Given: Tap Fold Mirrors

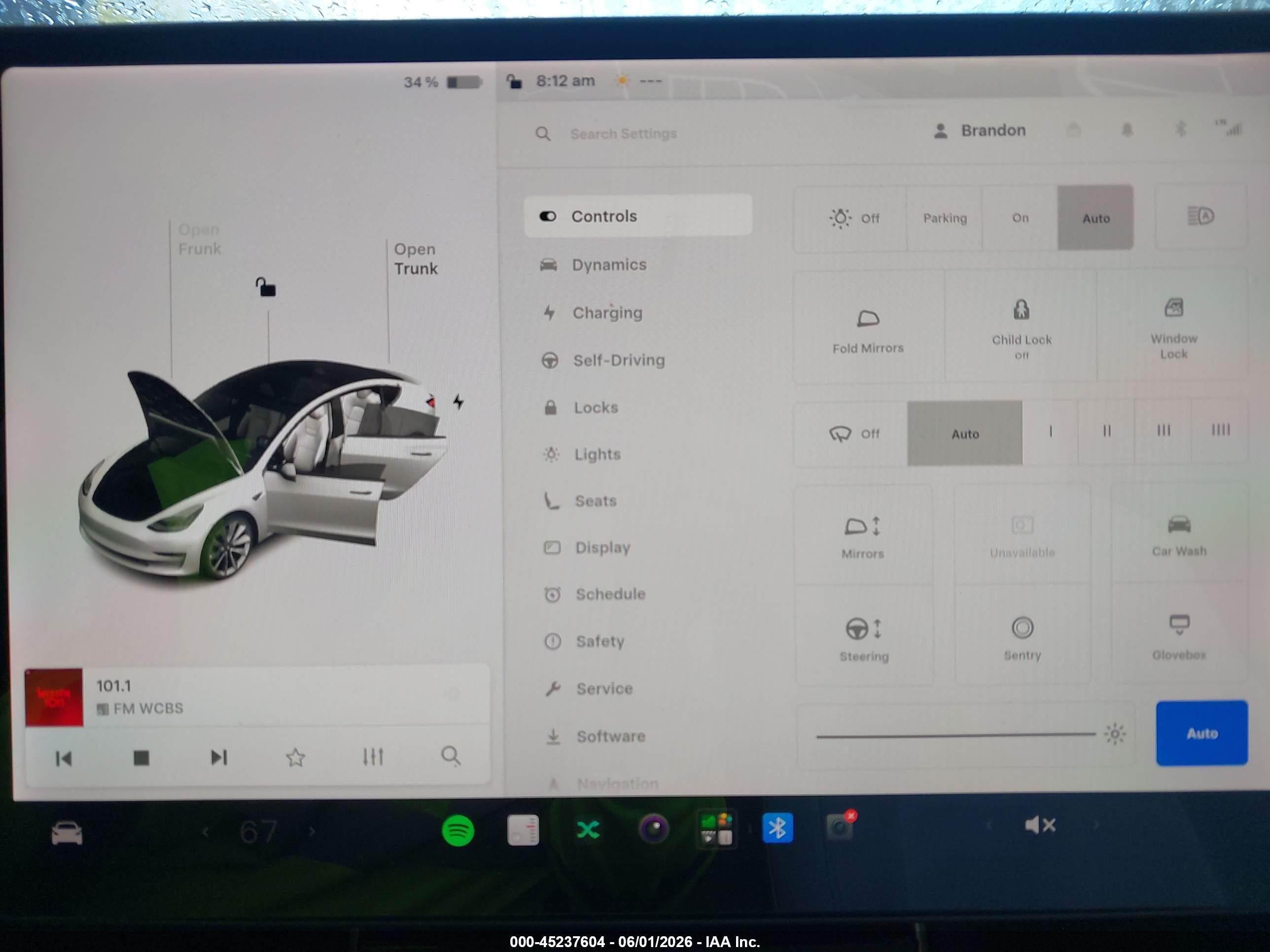Looking at the screenshot, I should click(868, 328).
